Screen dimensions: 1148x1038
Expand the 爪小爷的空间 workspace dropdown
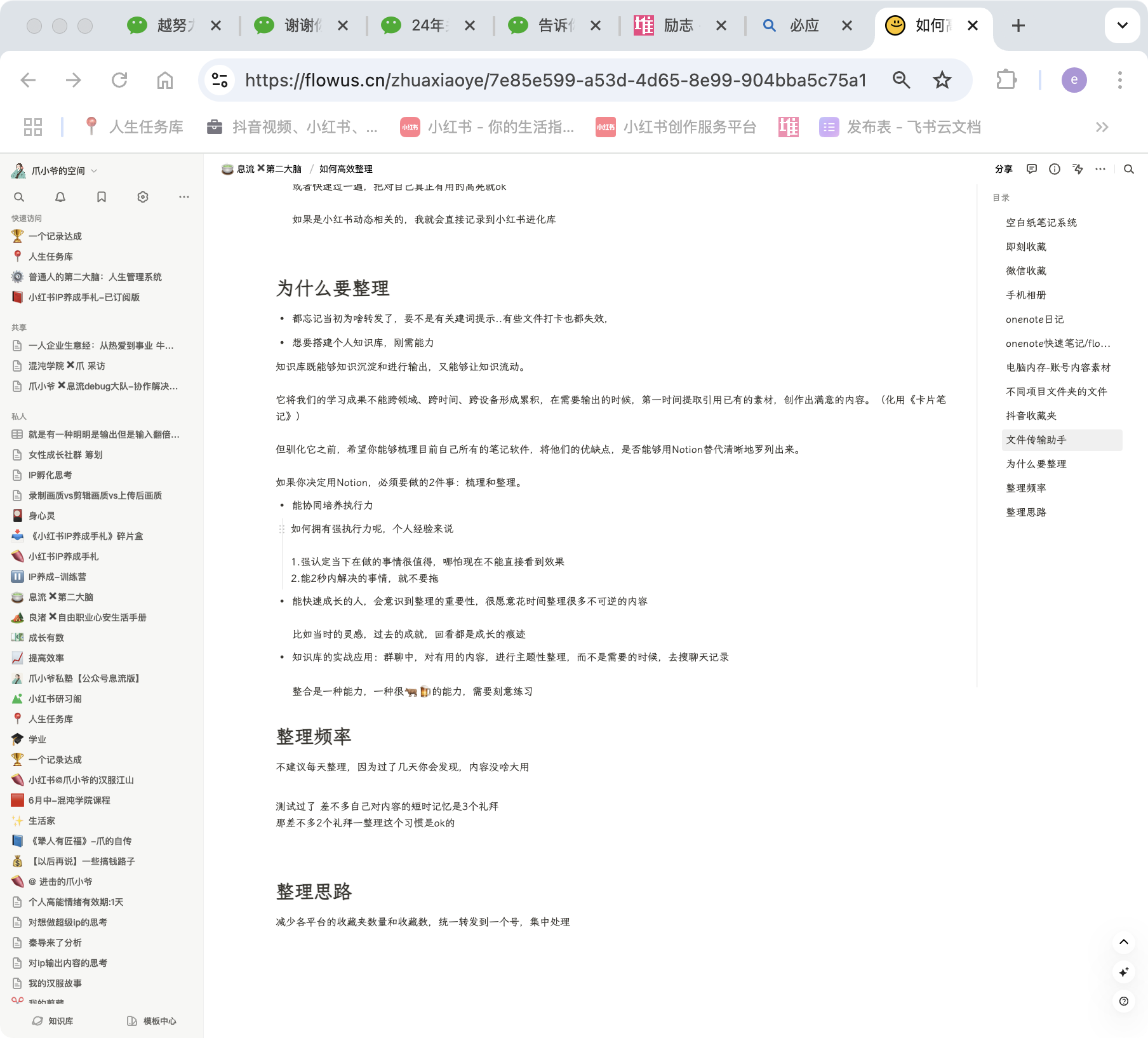(x=94, y=171)
